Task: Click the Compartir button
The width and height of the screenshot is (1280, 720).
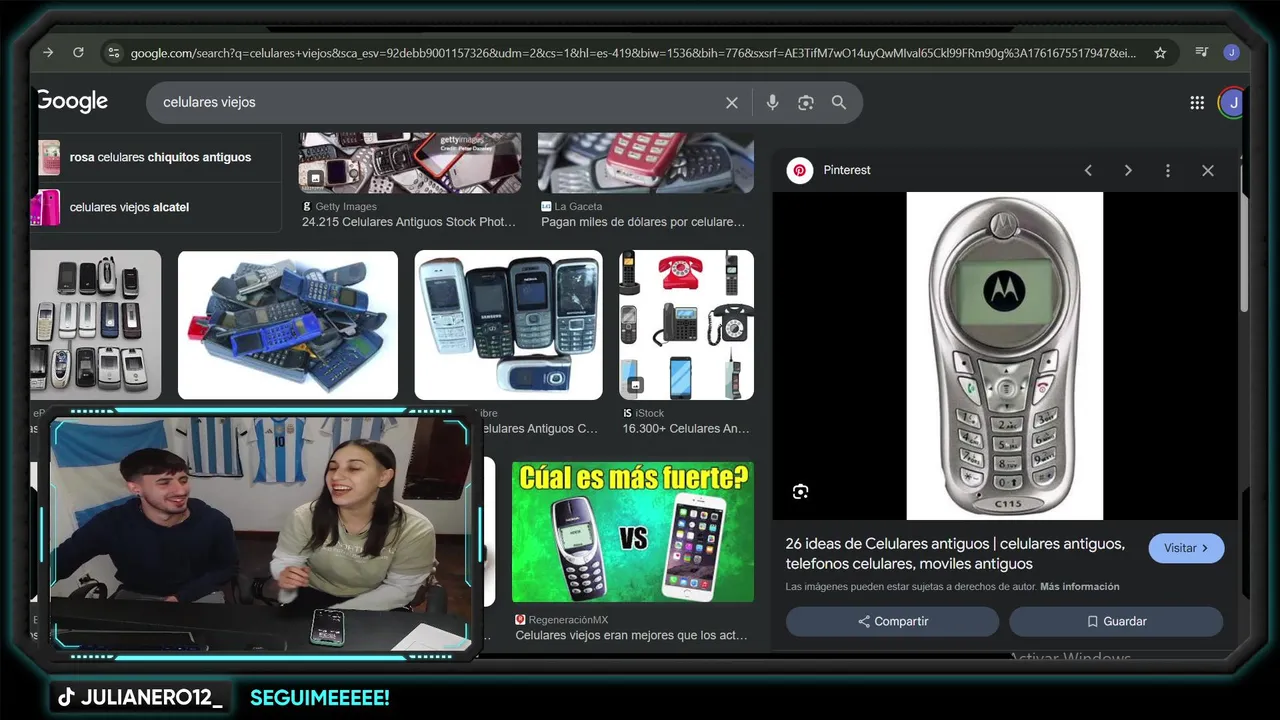Action: point(892,621)
